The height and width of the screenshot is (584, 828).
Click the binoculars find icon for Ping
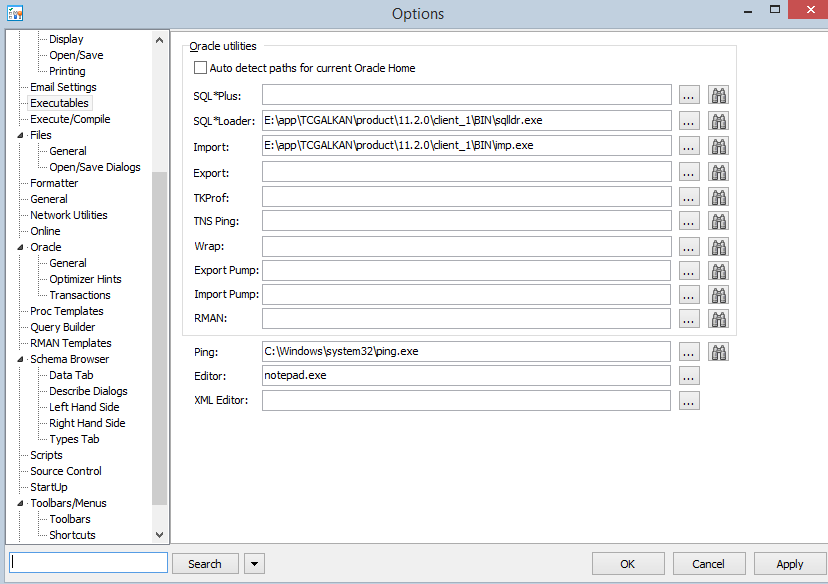[718, 352]
